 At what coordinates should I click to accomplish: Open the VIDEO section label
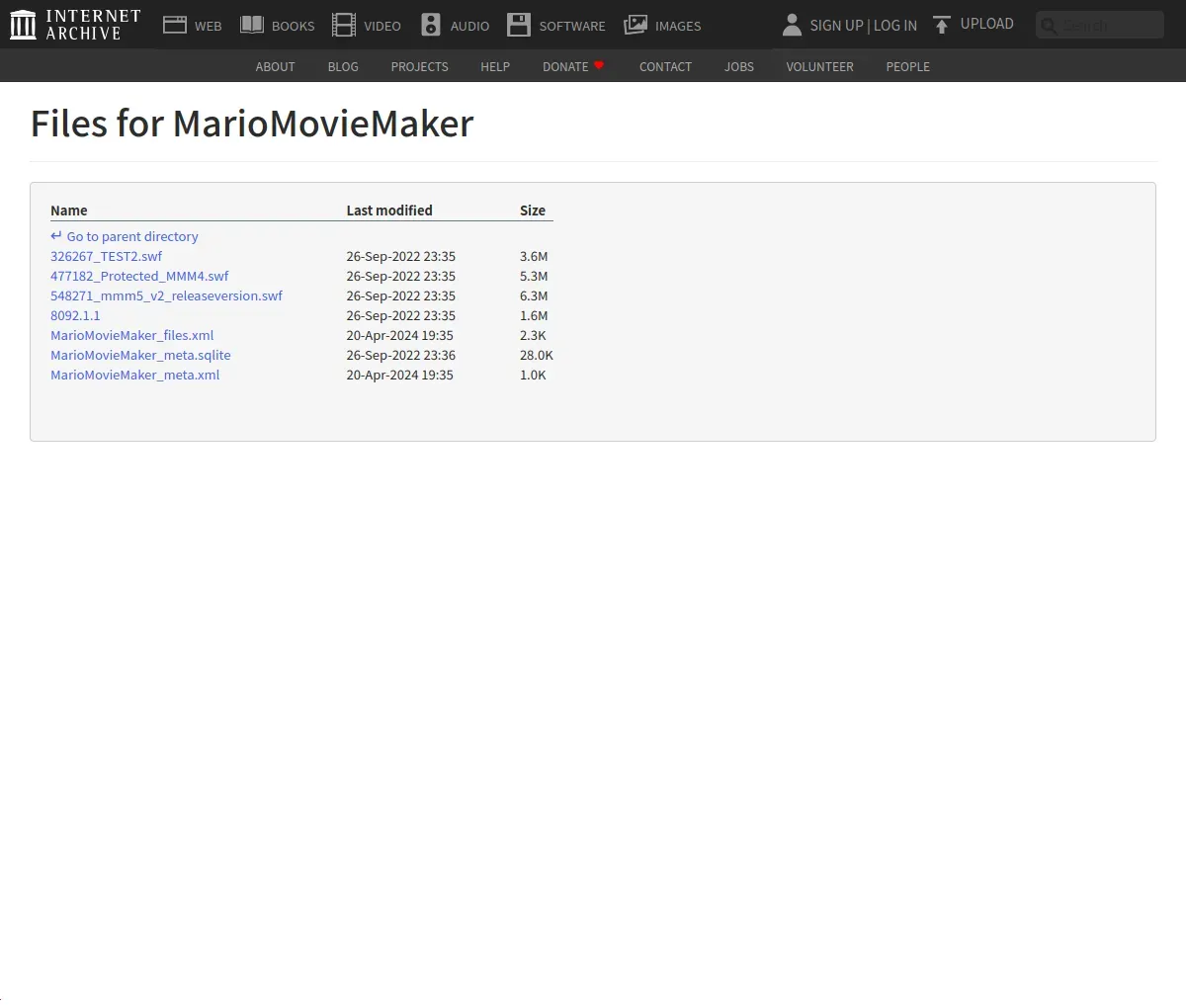click(382, 26)
